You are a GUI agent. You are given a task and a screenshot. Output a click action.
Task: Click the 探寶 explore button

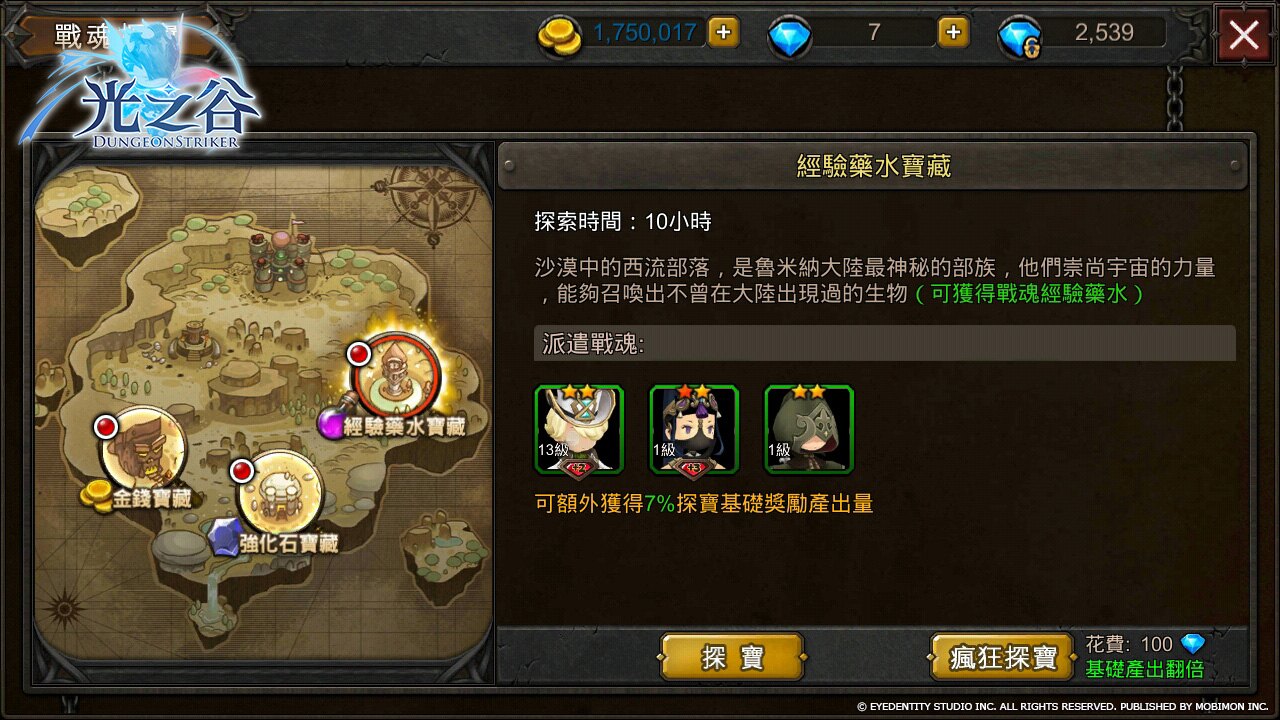pos(732,657)
